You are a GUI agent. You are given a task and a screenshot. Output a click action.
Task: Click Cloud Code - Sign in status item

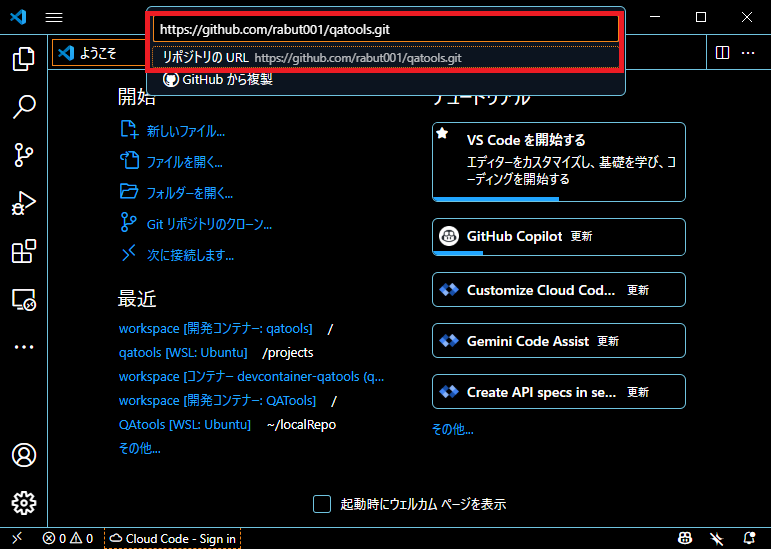173,539
